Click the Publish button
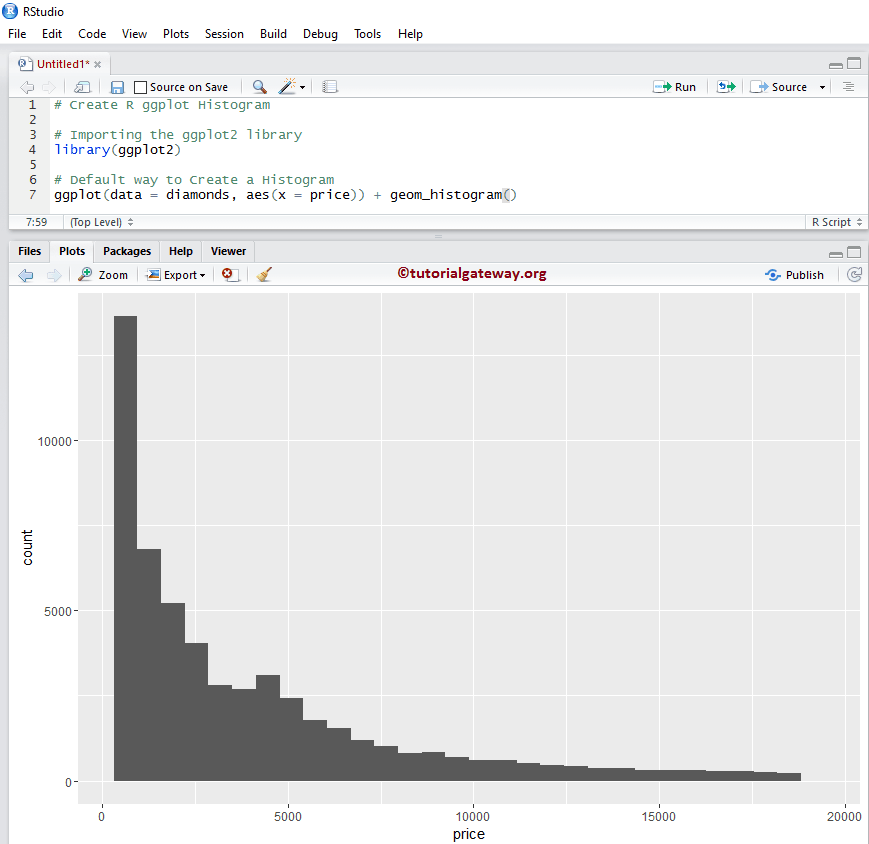 (x=795, y=274)
